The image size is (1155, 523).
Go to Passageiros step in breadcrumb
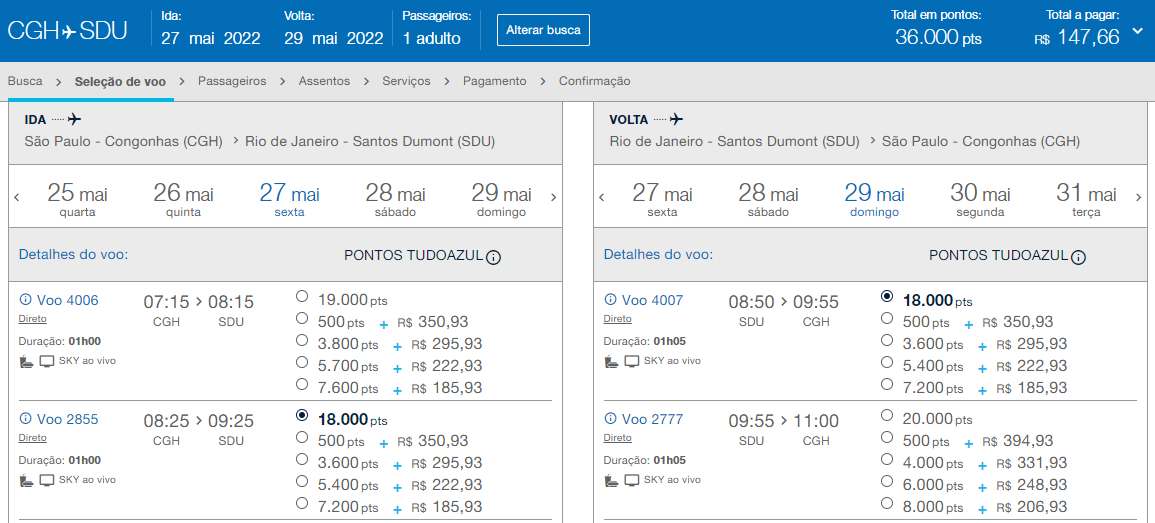232,81
